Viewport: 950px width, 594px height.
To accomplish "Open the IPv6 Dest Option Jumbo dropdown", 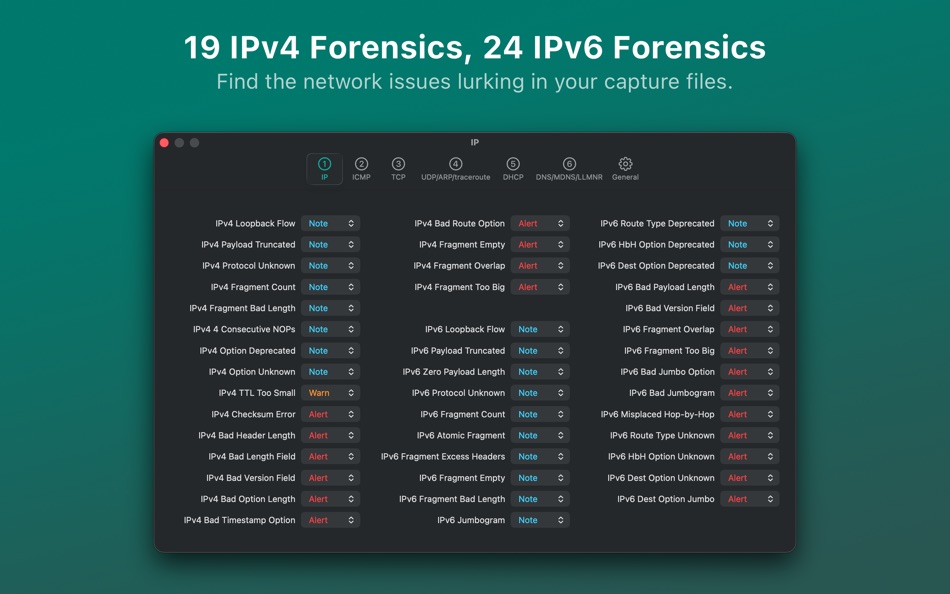I will (750, 499).
